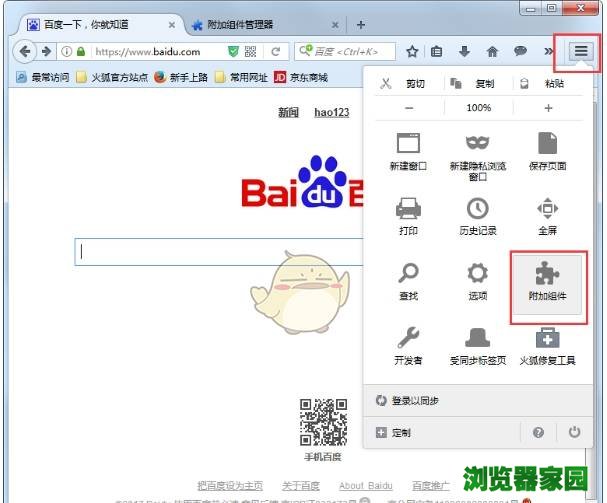The image size is (607, 503).
Task: Click Sign in to Sync (登录以同步)
Action: (414, 400)
